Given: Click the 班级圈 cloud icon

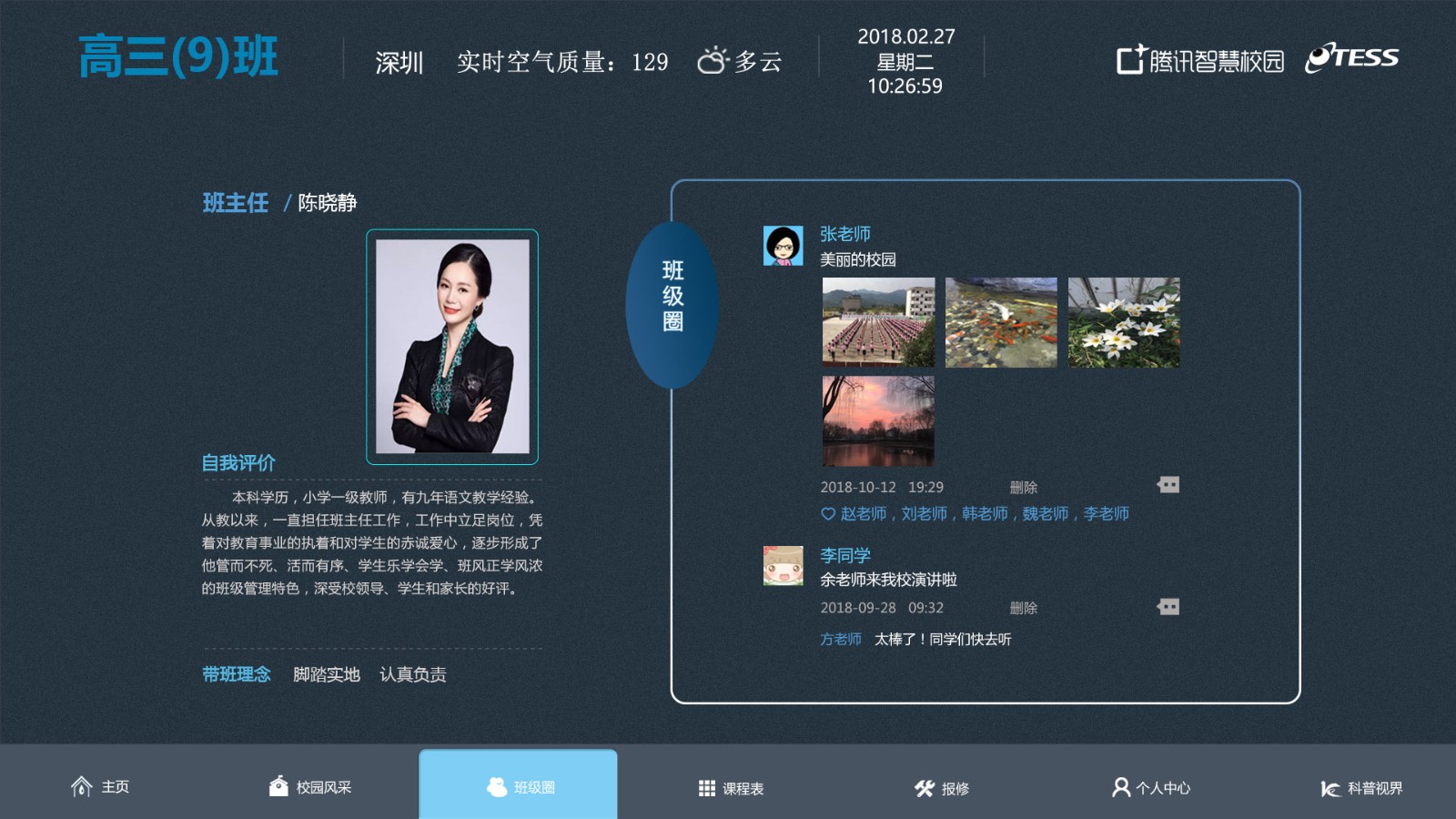Looking at the screenshot, I should click(497, 787).
